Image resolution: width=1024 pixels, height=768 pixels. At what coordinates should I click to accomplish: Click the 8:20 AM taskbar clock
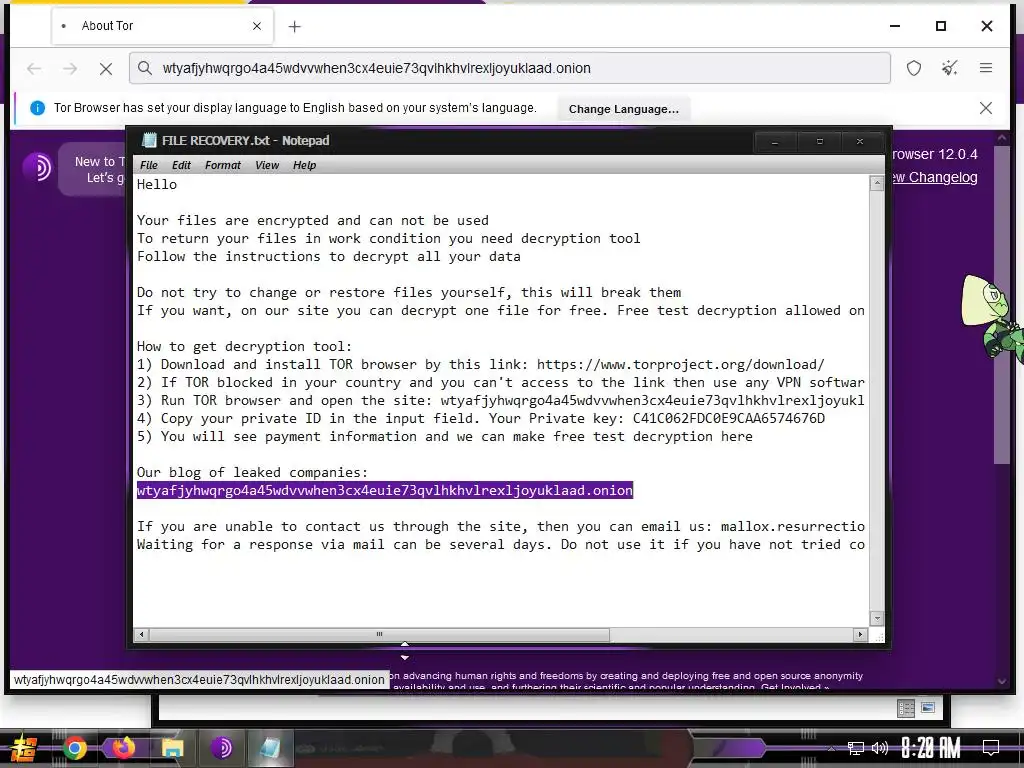point(931,748)
